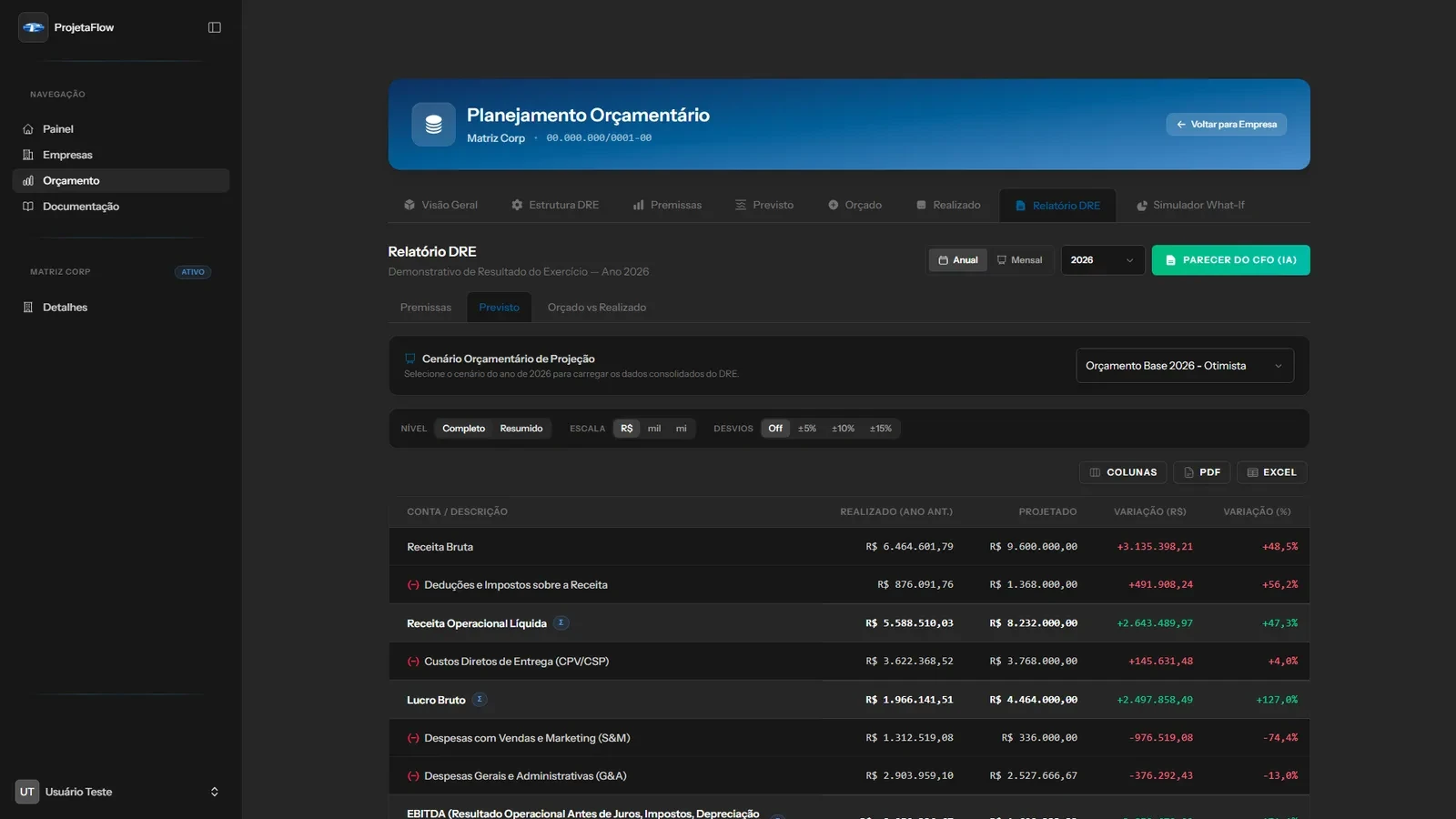Go to Empresas in sidebar

point(121,155)
